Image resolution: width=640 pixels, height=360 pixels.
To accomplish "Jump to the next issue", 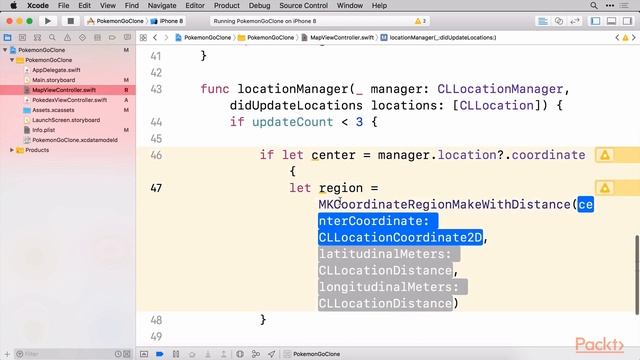I will [634, 38].
